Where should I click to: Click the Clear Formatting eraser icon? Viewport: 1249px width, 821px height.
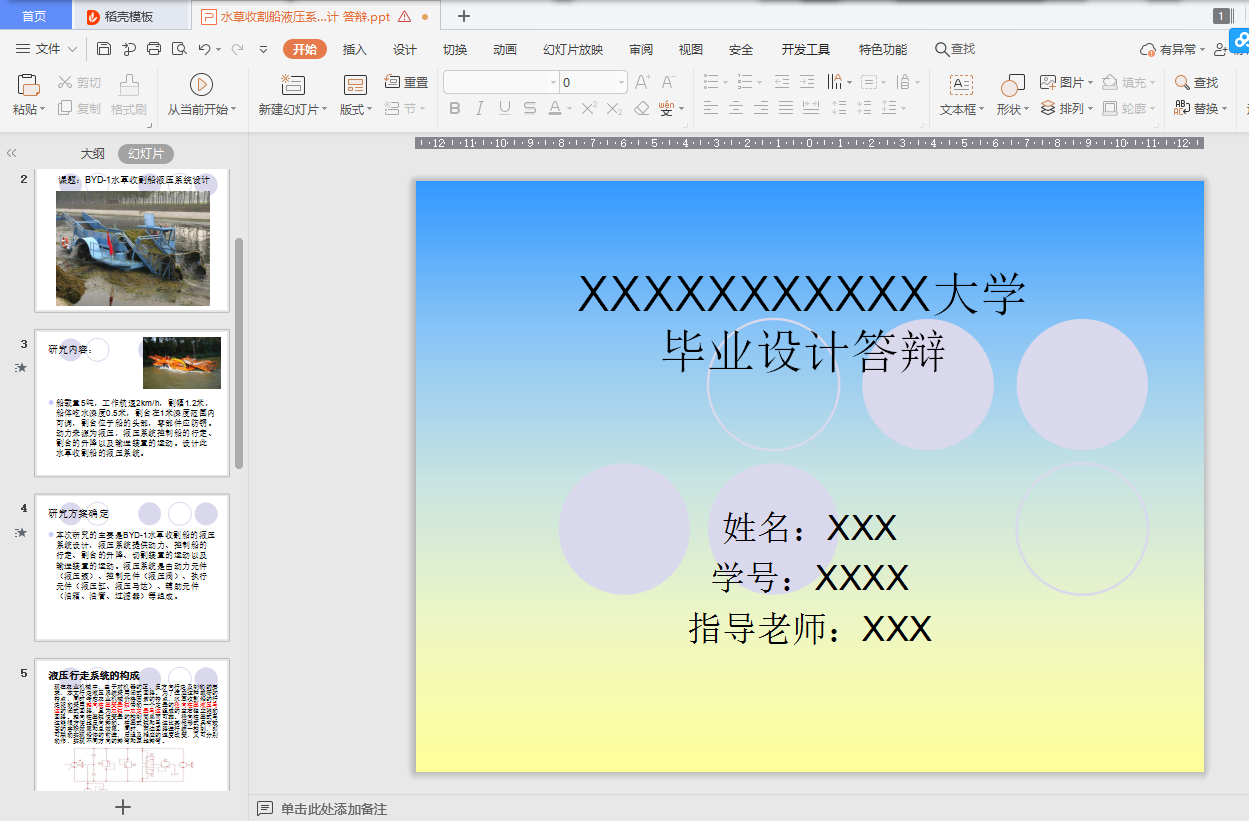coord(642,108)
